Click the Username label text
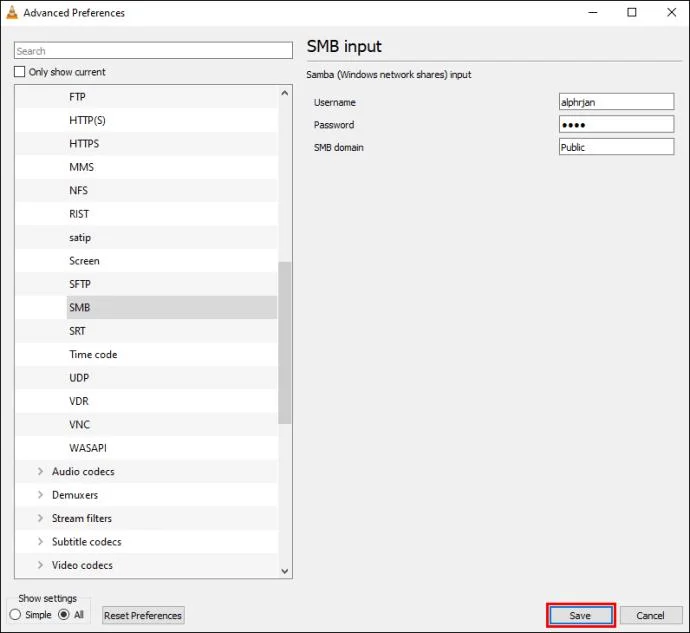This screenshot has height=633, width=690. pos(335,102)
